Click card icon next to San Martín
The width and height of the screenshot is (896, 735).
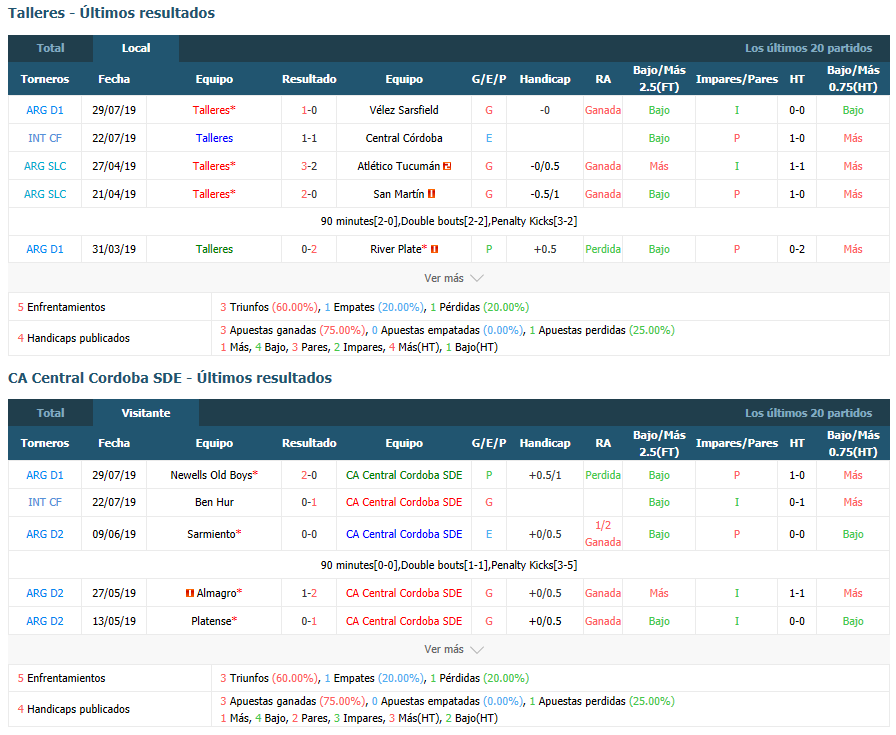pos(431,194)
